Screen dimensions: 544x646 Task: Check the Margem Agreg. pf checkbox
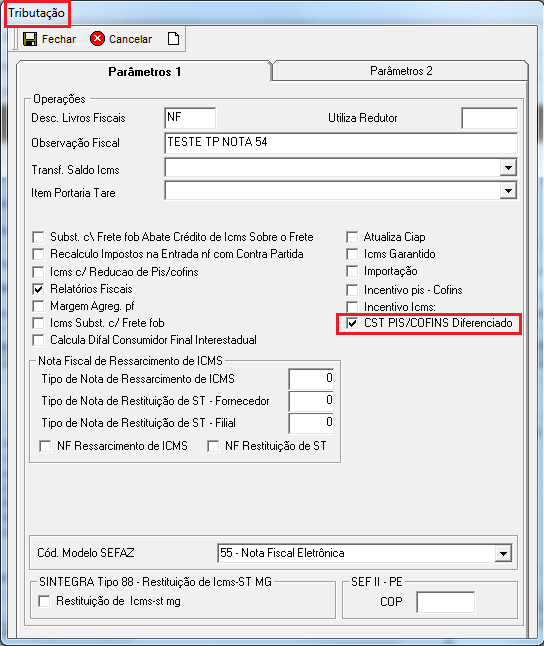(x=38, y=306)
